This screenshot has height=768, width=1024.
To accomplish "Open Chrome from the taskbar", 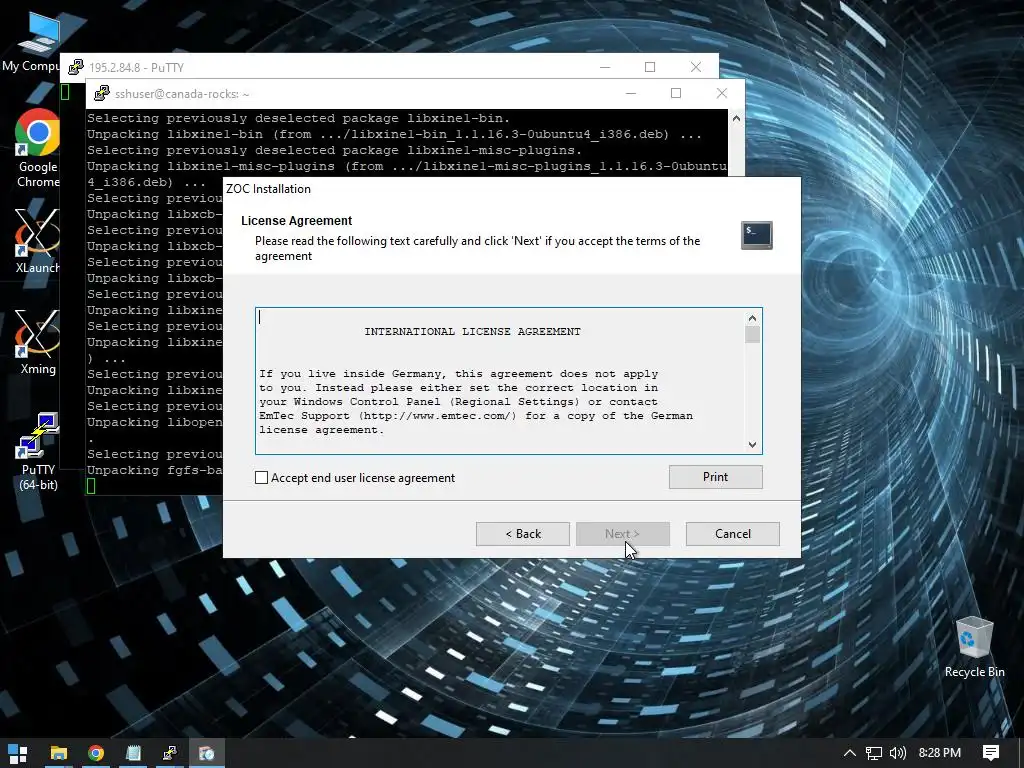I will tap(96, 753).
